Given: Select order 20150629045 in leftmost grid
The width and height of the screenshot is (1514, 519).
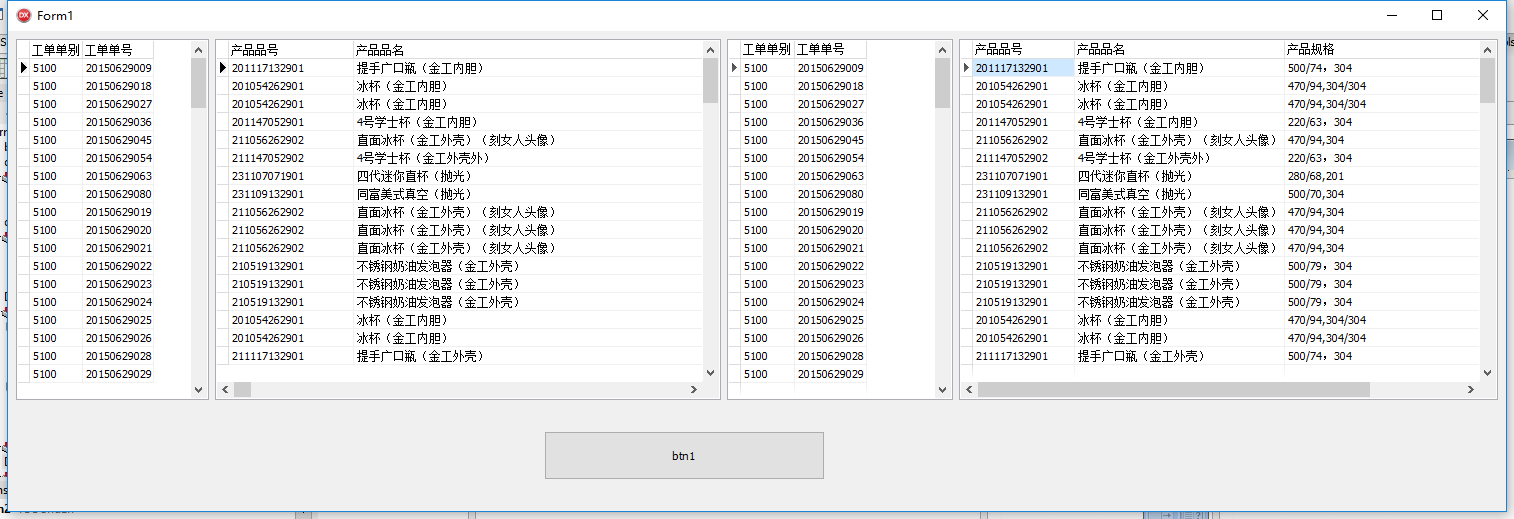Looking at the screenshot, I should 118,140.
